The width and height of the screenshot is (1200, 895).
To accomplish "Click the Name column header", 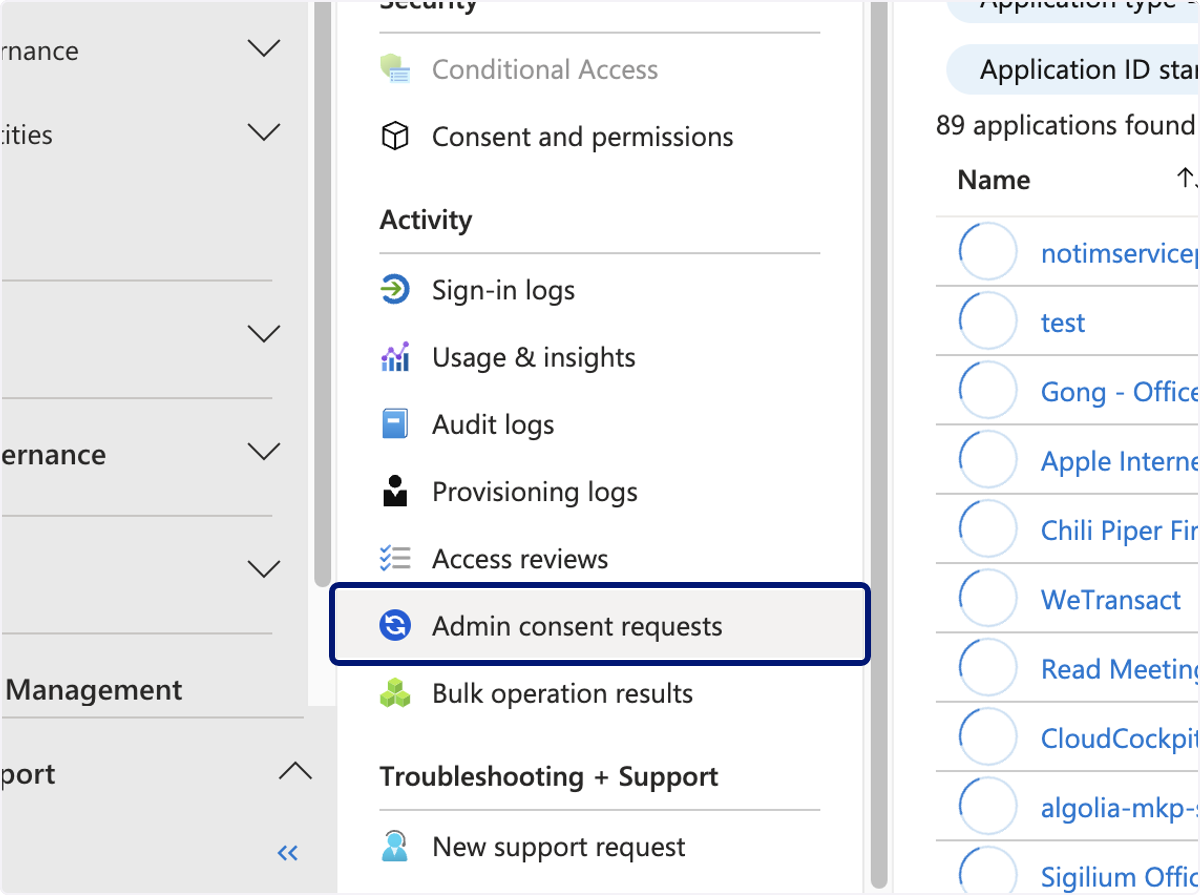I will pos(994,180).
